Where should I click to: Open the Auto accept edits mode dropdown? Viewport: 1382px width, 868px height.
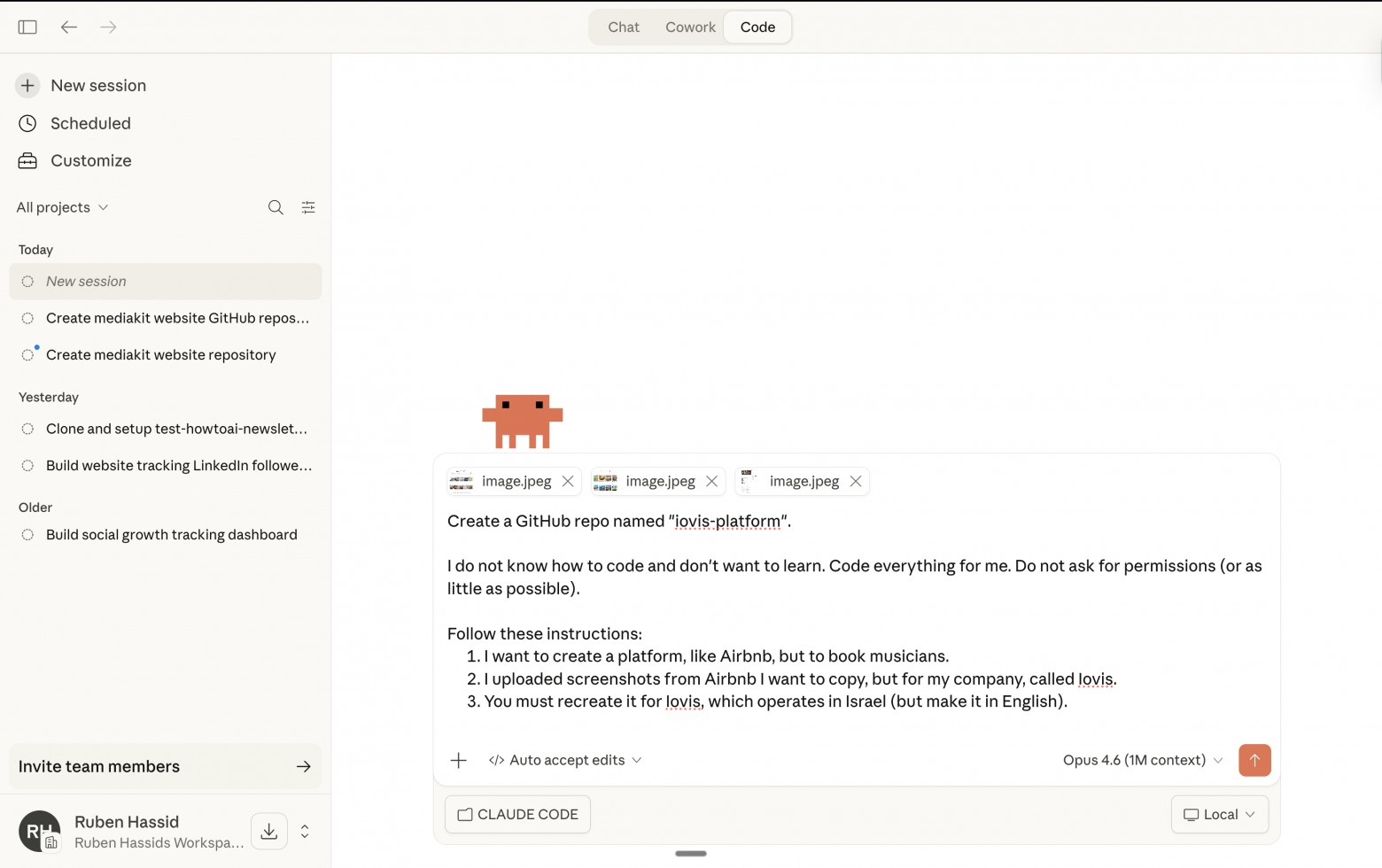[x=565, y=760]
